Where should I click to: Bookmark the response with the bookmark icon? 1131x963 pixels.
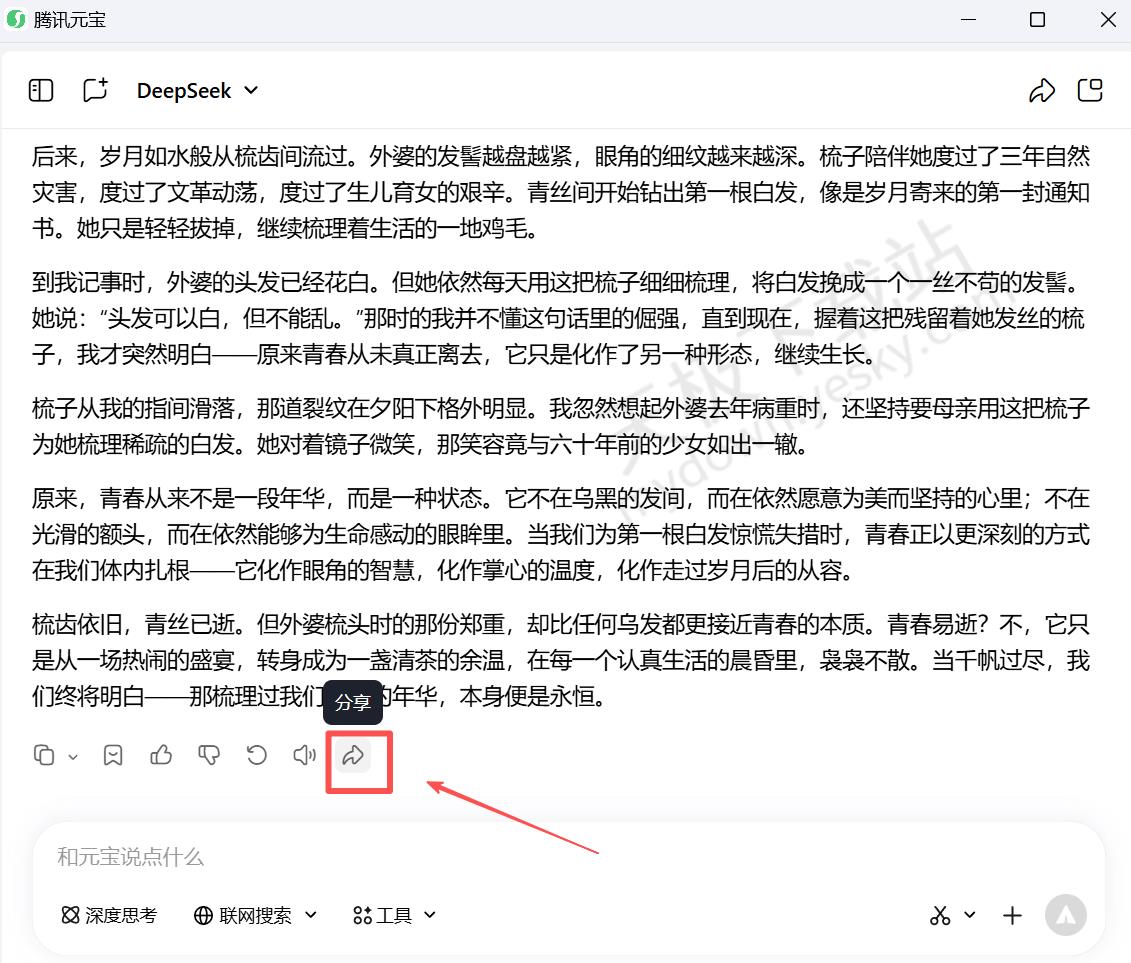(113, 756)
